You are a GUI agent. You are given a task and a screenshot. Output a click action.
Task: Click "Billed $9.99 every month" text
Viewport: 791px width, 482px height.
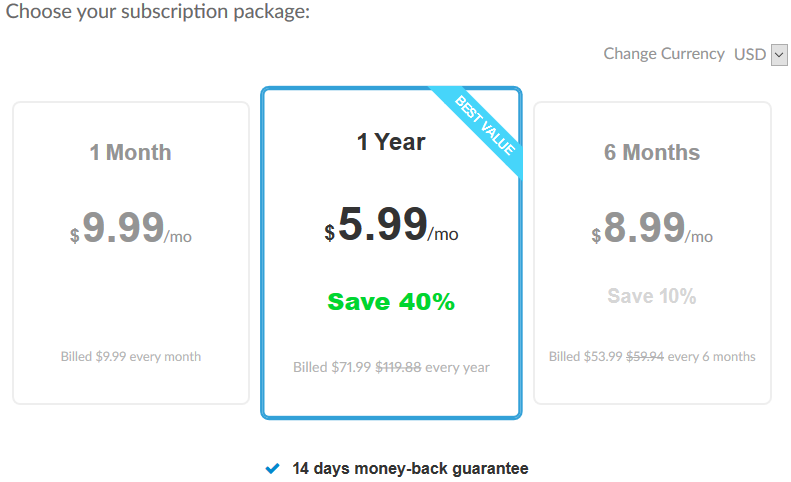130,357
